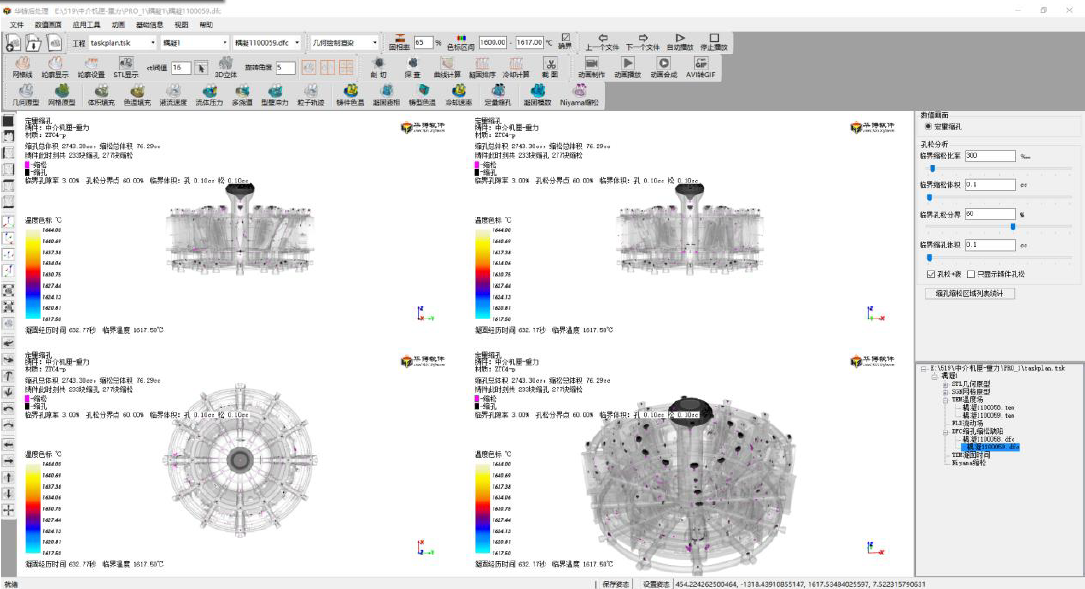1085x589 pixels.
Task: Open the 几何绘制渲染 render mode dropdown
Action: coord(375,43)
